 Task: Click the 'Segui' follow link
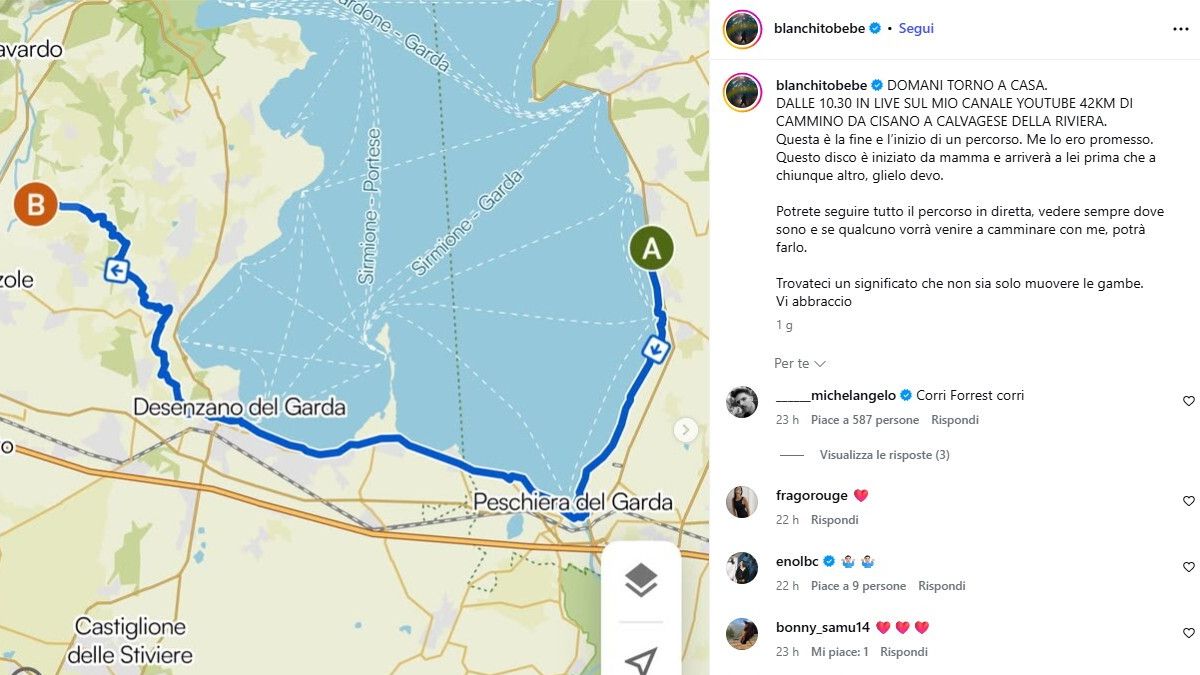pyautogui.click(x=916, y=29)
